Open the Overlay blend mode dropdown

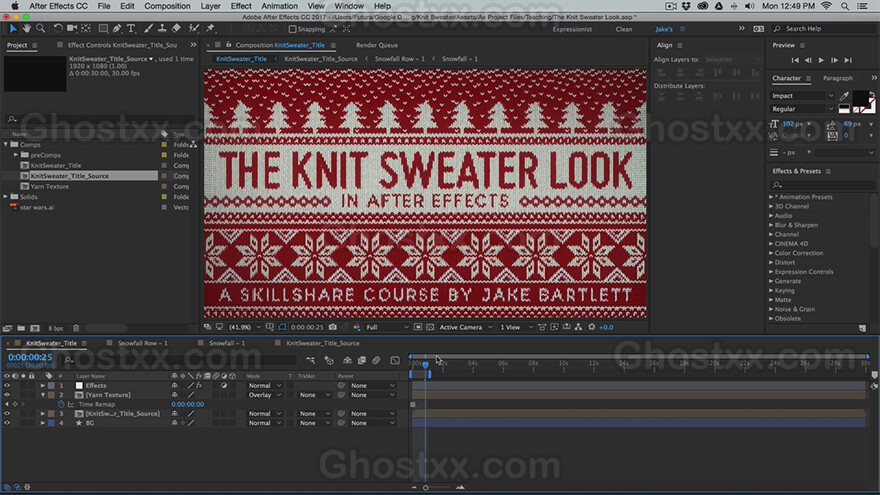[x=264, y=395]
